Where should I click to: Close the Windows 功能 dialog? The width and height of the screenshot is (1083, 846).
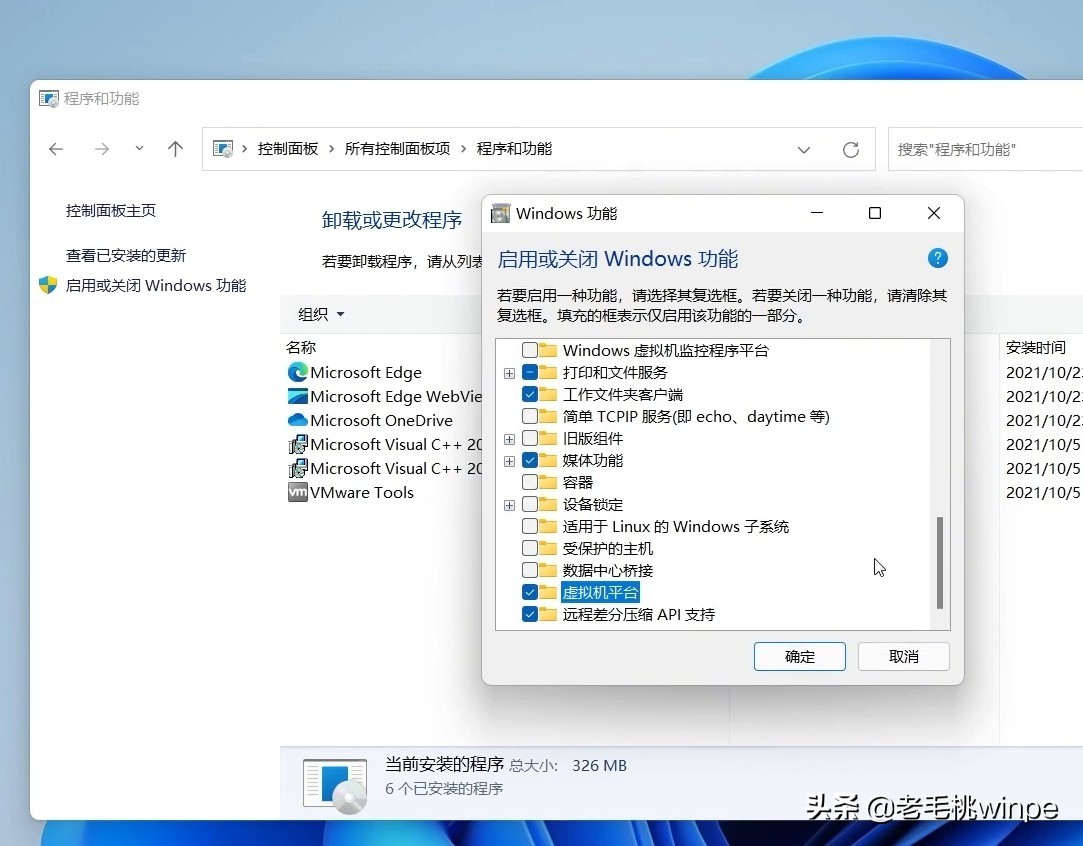[934, 213]
